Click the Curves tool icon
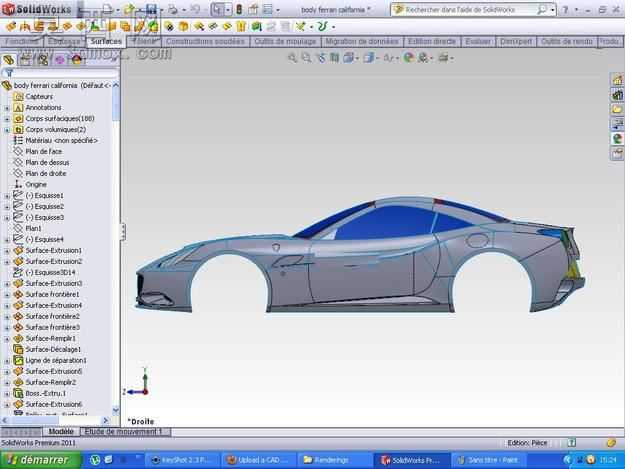 click(322, 27)
